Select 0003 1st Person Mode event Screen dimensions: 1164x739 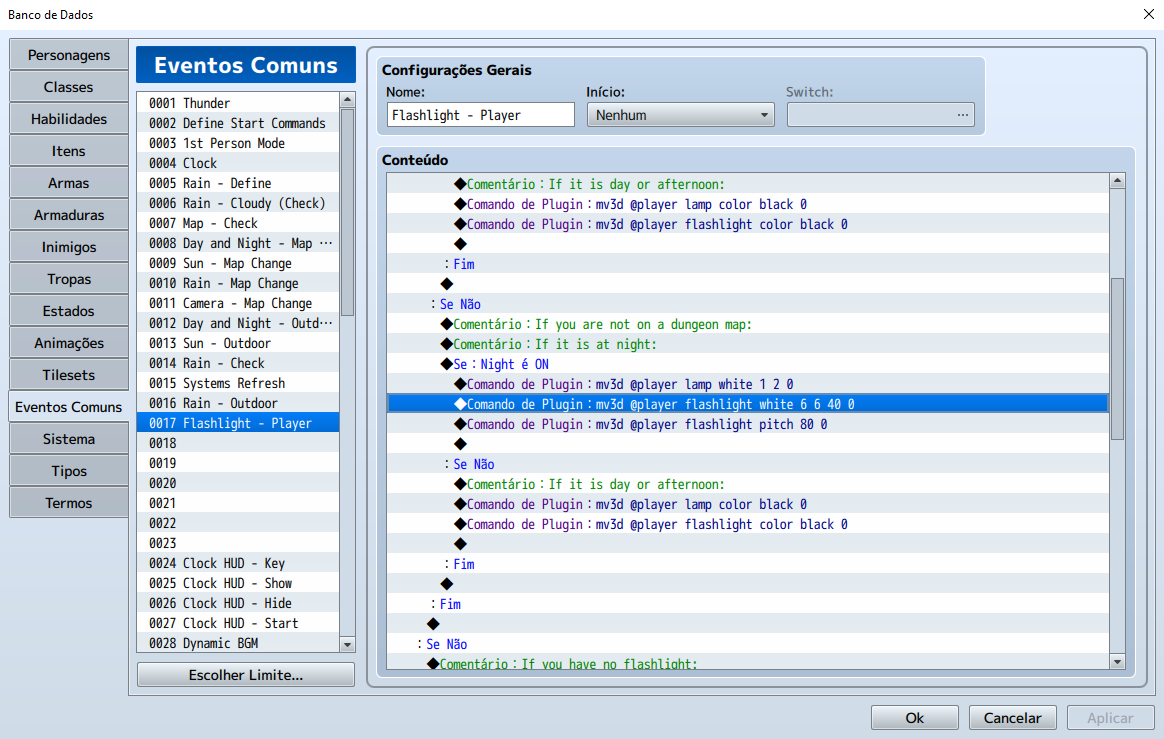tap(238, 143)
